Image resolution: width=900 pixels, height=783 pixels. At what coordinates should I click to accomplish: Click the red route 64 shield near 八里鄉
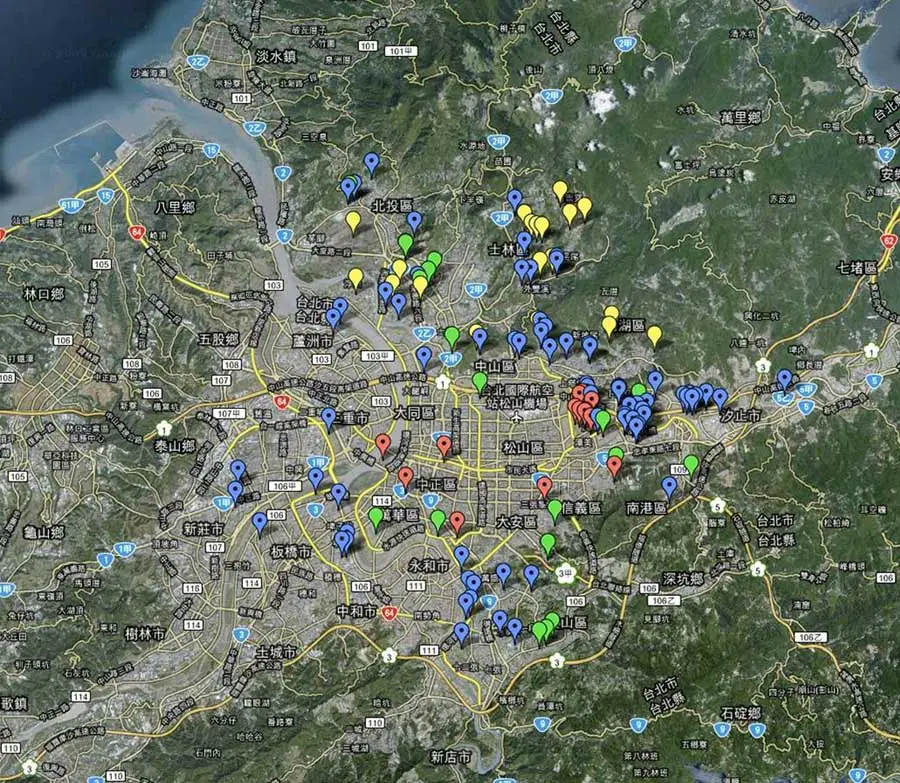137,232
